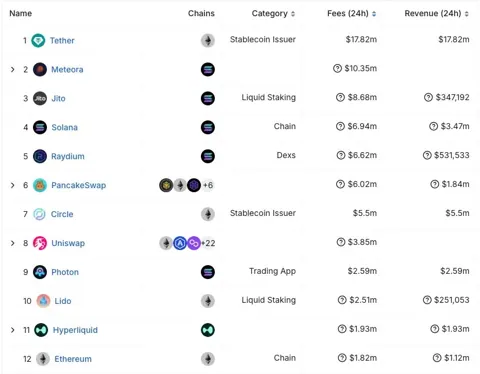The image size is (480, 374).
Task: Sort by the Fees (24h) column
Action: pyautogui.click(x=352, y=13)
